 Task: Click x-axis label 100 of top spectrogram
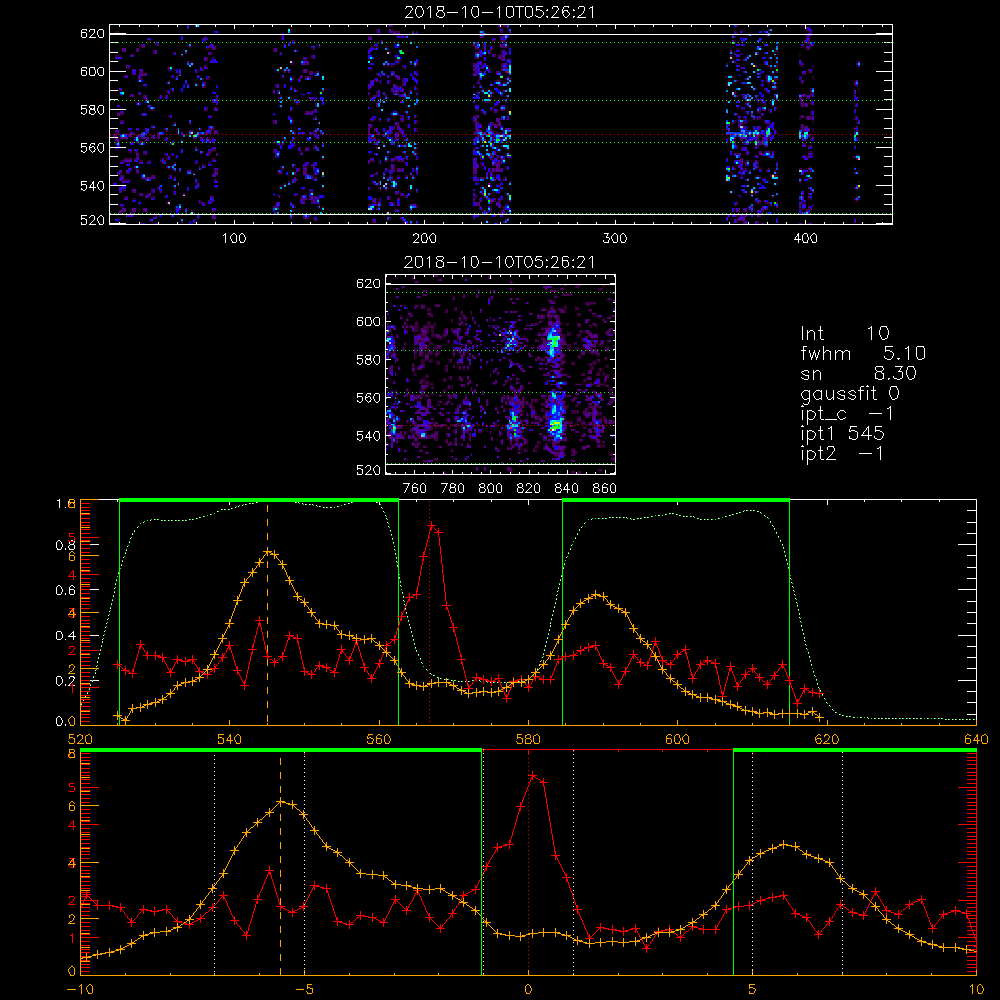[x=234, y=239]
